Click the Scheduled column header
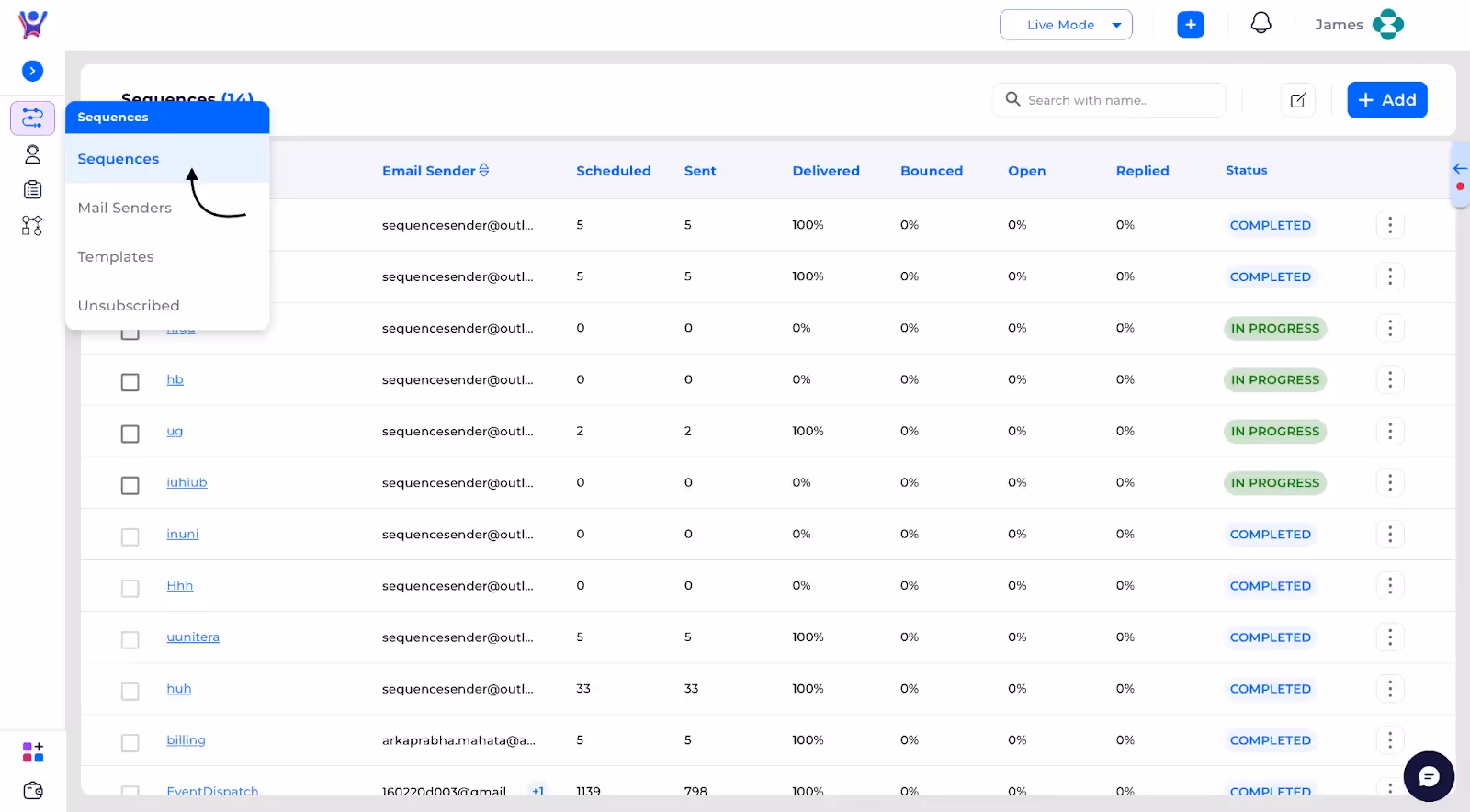Image resolution: width=1470 pixels, height=812 pixels. click(613, 171)
